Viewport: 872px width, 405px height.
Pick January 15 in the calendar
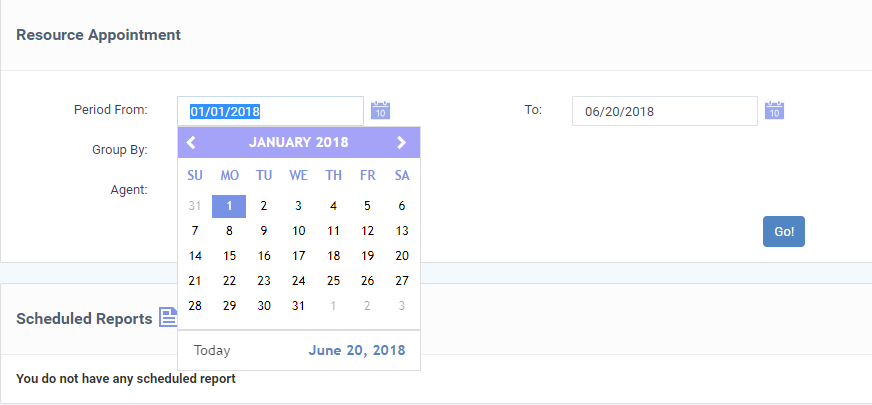[x=229, y=256]
